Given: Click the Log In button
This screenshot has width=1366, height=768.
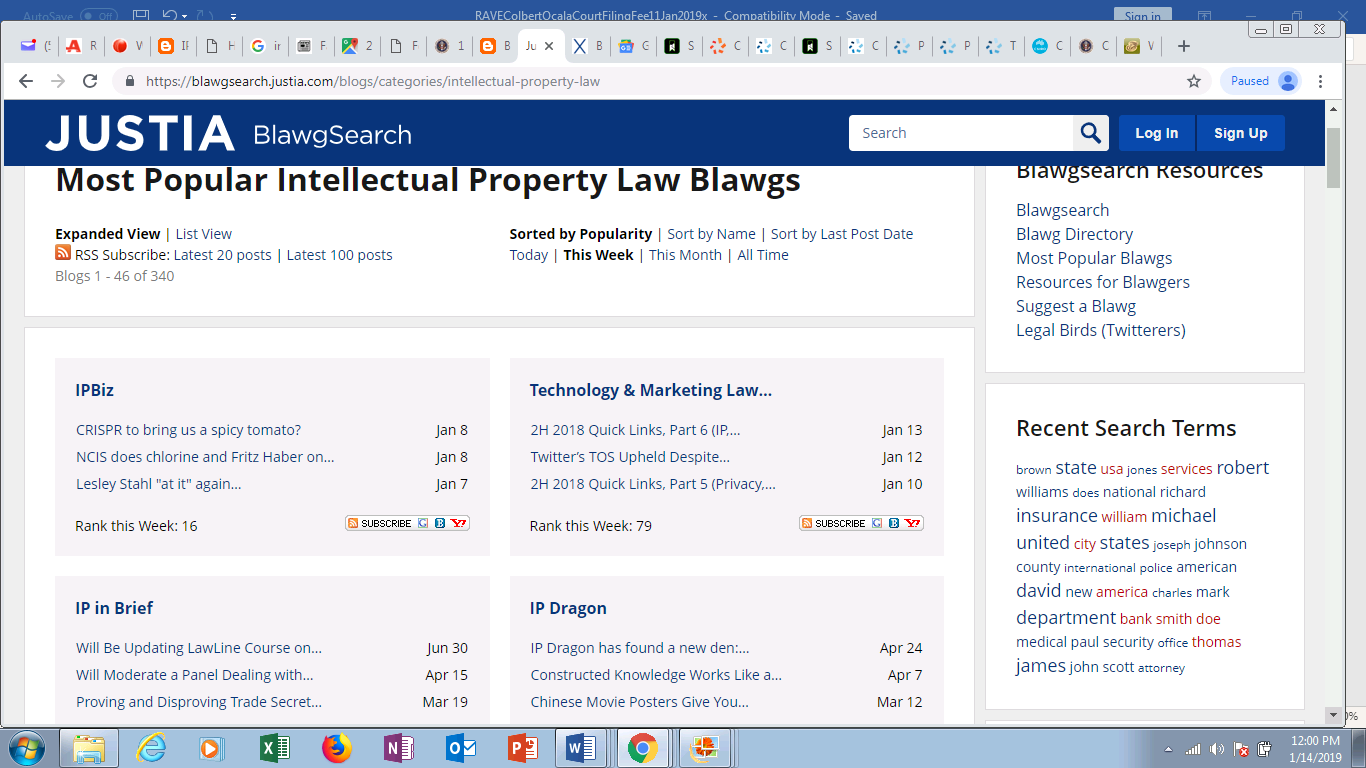Looking at the screenshot, I should pos(1156,133).
